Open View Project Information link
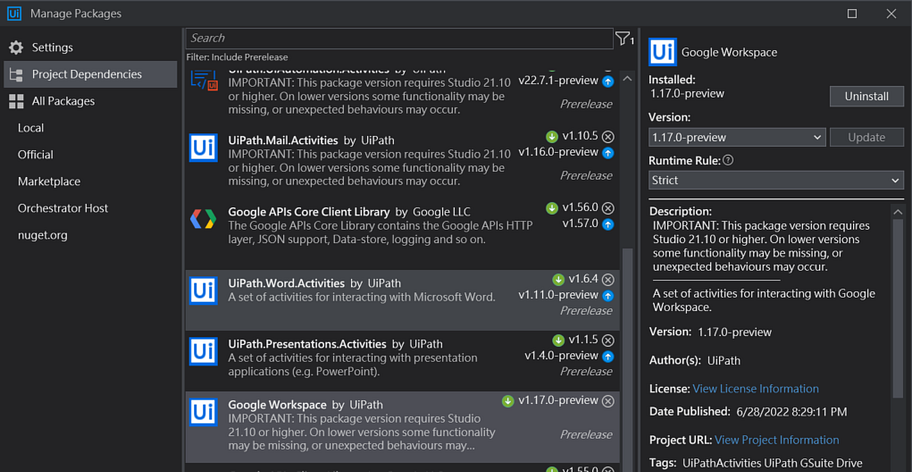The height and width of the screenshot is (472, 912). 776,440
